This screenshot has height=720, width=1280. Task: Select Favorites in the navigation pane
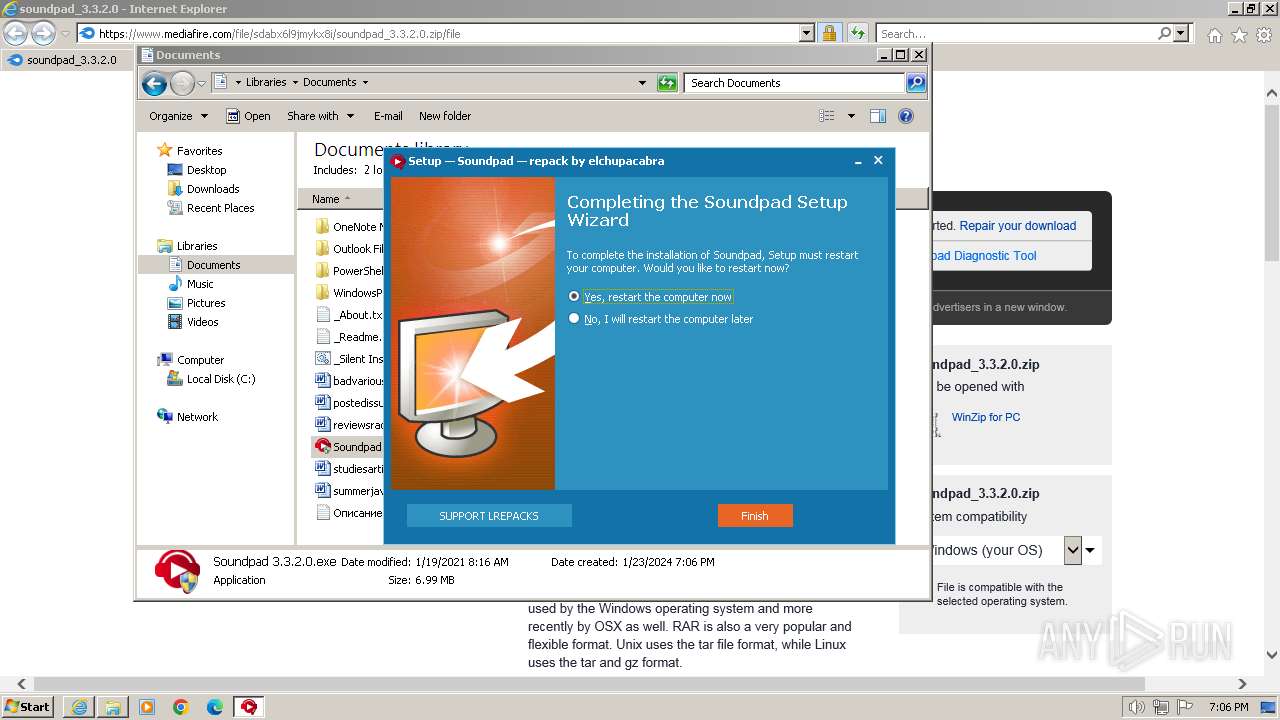coord(199,151)
